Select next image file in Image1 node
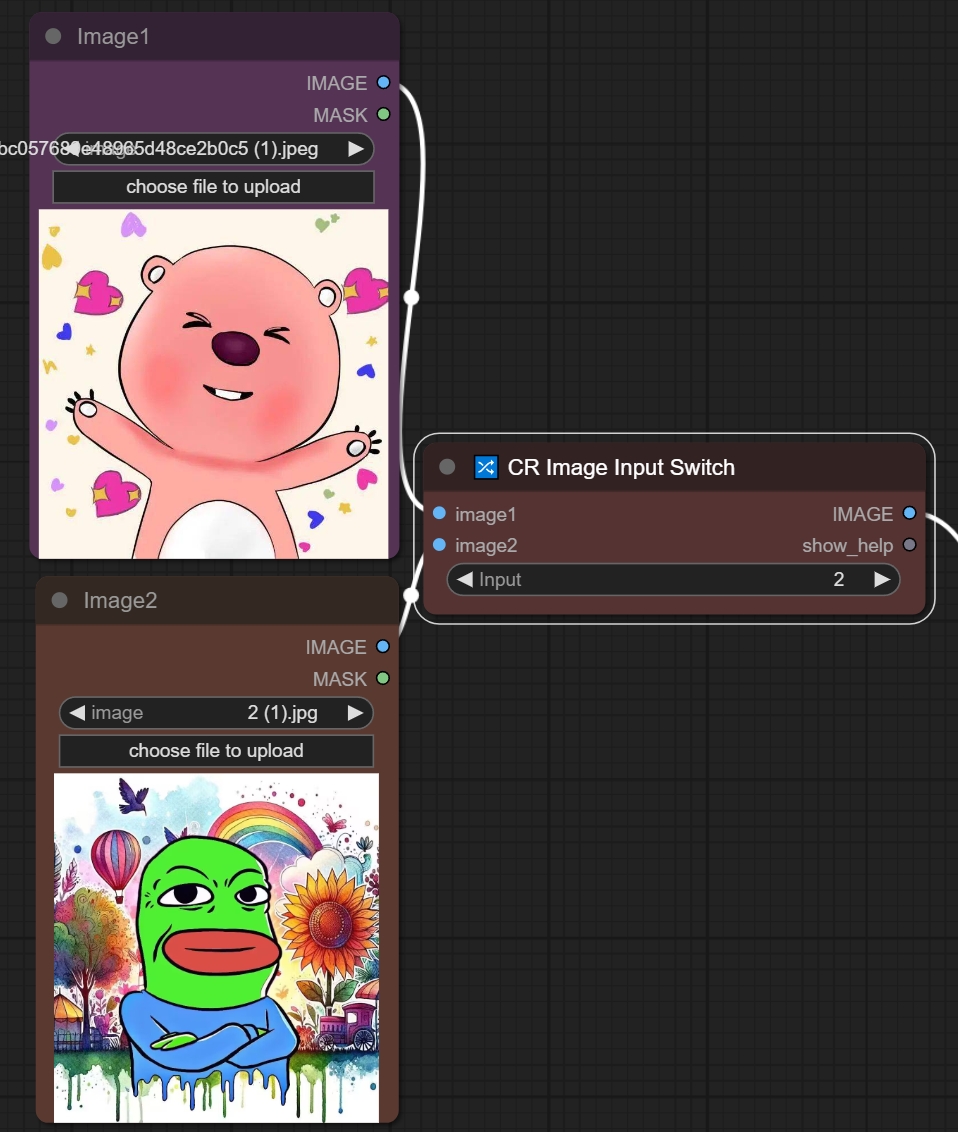 coord(355,149)
